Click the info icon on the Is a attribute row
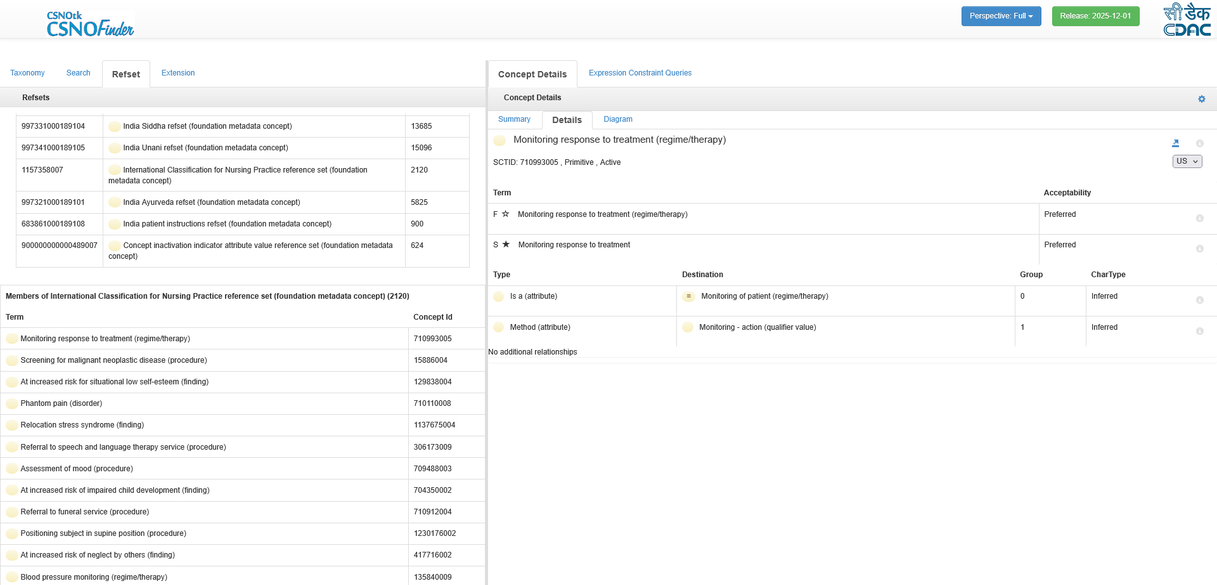The height and width of the screenshot is (585, 1217). pyautogui.click(x=1199, y=300)
